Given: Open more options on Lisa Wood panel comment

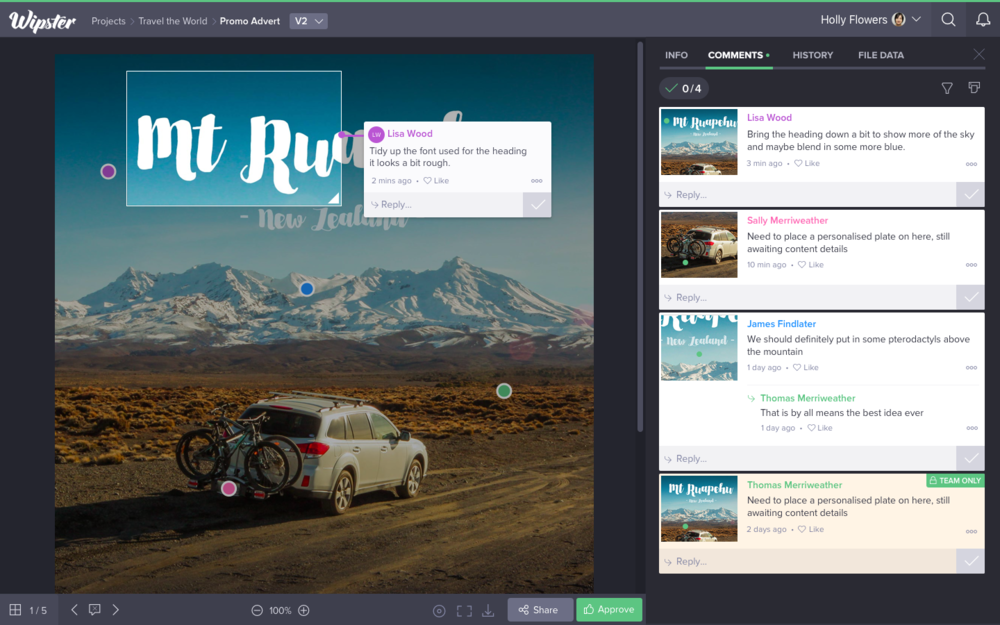Looking at the screenshot, I should click(x=971, y=164).
